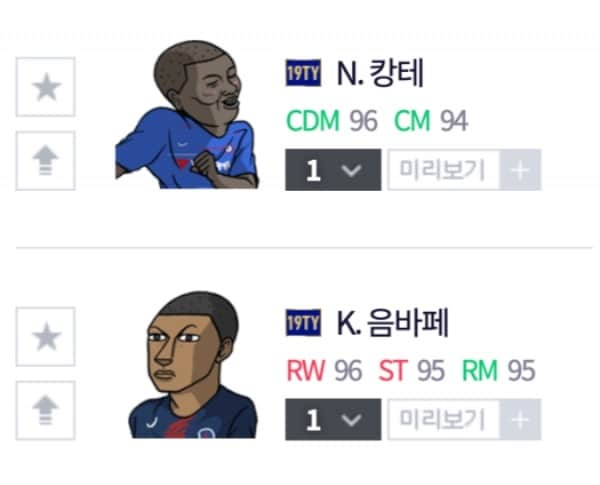This screenshot has width=600, height=485.
Task: Select the CDM 96 position rating of 캉테
Action: click(332, 121)
